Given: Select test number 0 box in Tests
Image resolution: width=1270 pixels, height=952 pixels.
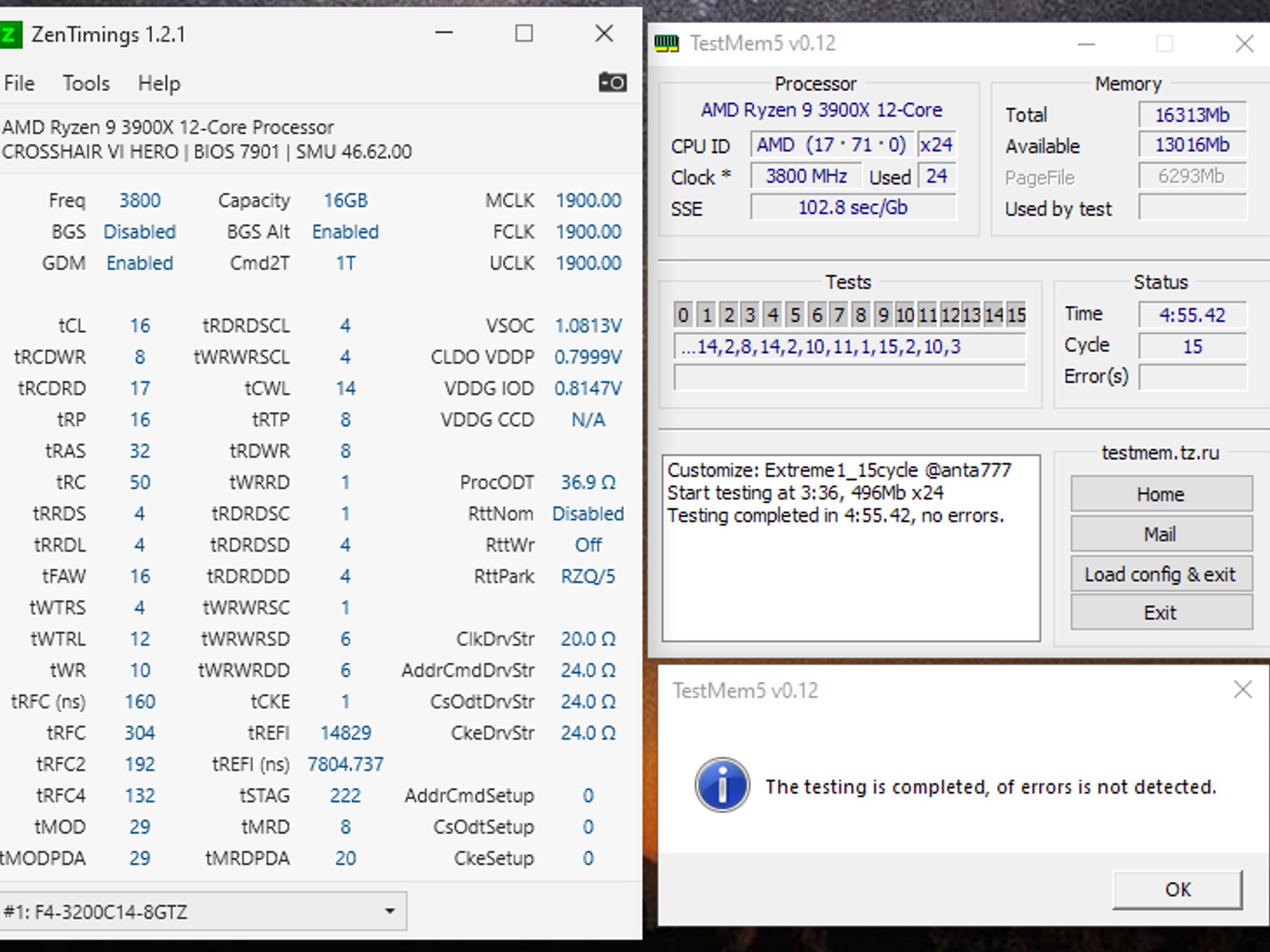Looking at the screenshot, I should click(x=683, y=315).
